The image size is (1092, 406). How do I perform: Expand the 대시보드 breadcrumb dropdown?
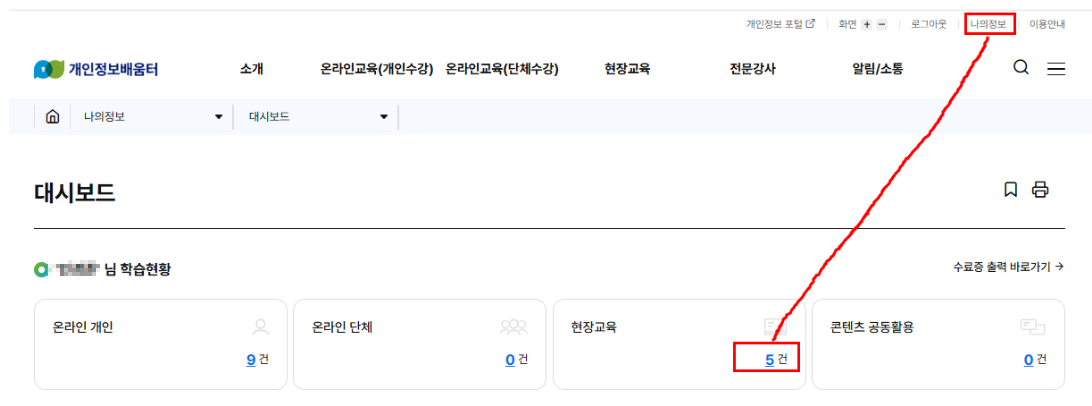383,118
